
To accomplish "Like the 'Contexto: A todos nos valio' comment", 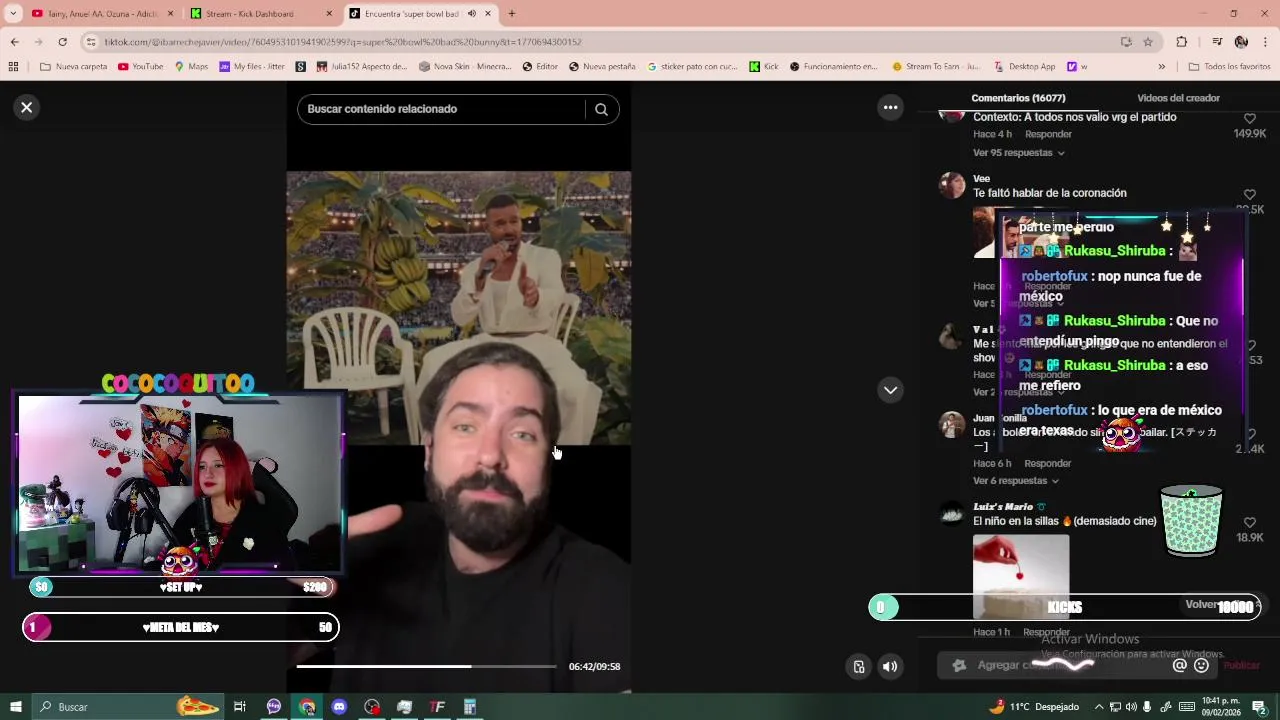I will (1249, 119).
